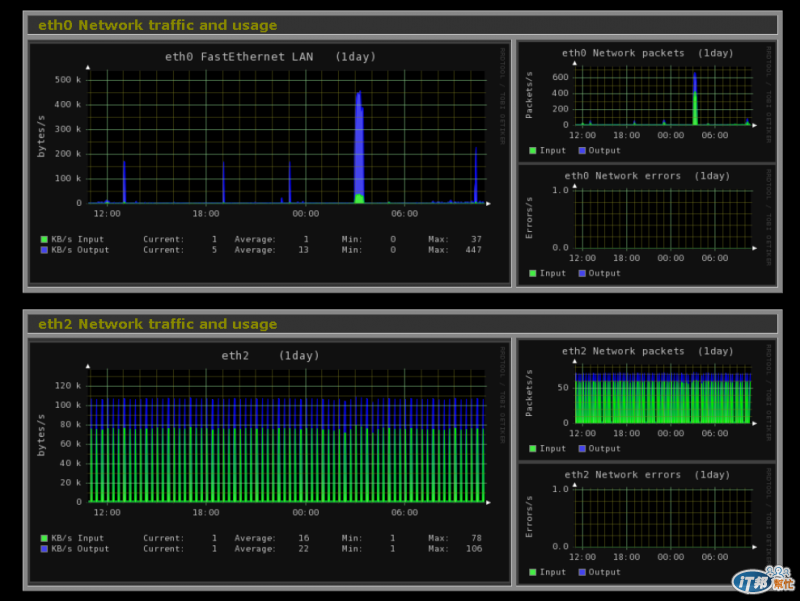Viewport: 800px width, 601px height.
Task: Click the 'eth2 Network errors (1day)' title
Action: point(647,474)
